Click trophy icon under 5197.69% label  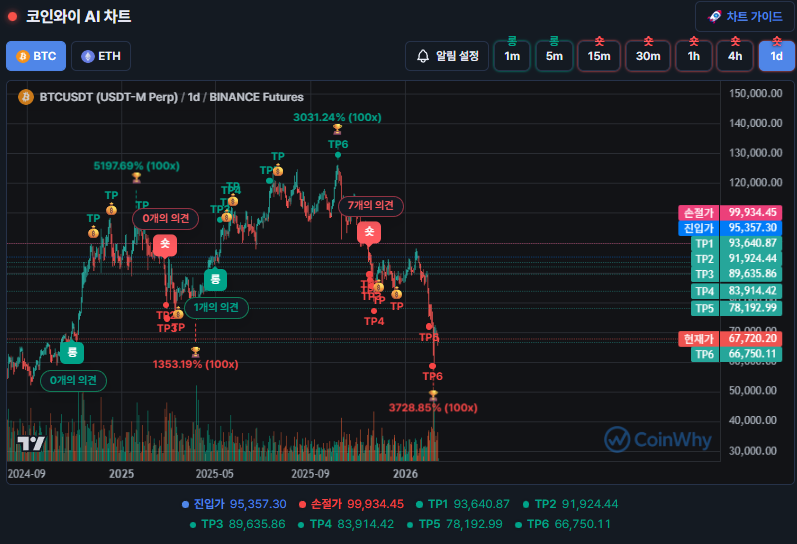point(136,178)
